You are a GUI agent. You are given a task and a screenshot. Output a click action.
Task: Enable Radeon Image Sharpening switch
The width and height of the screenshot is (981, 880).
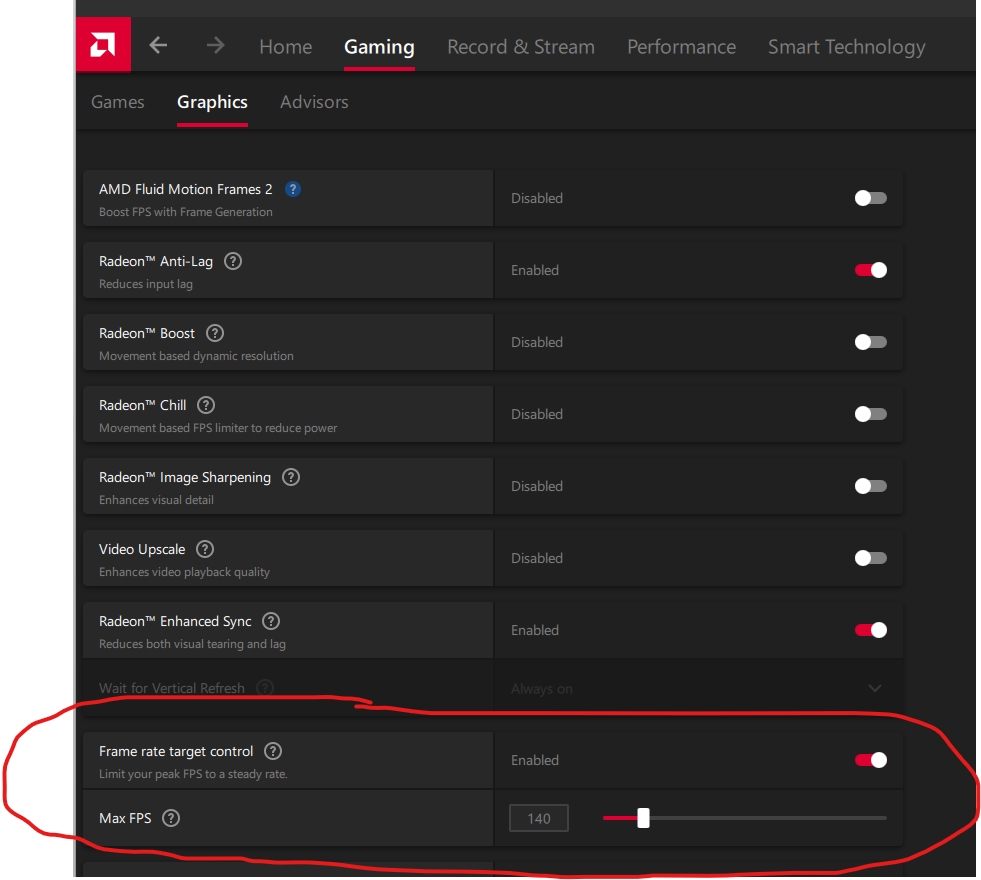[x=870, y=486]
